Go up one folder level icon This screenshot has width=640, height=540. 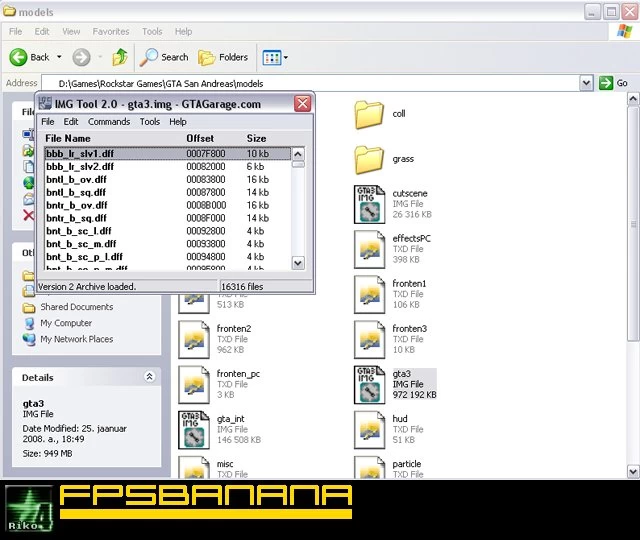coord(120,57)
